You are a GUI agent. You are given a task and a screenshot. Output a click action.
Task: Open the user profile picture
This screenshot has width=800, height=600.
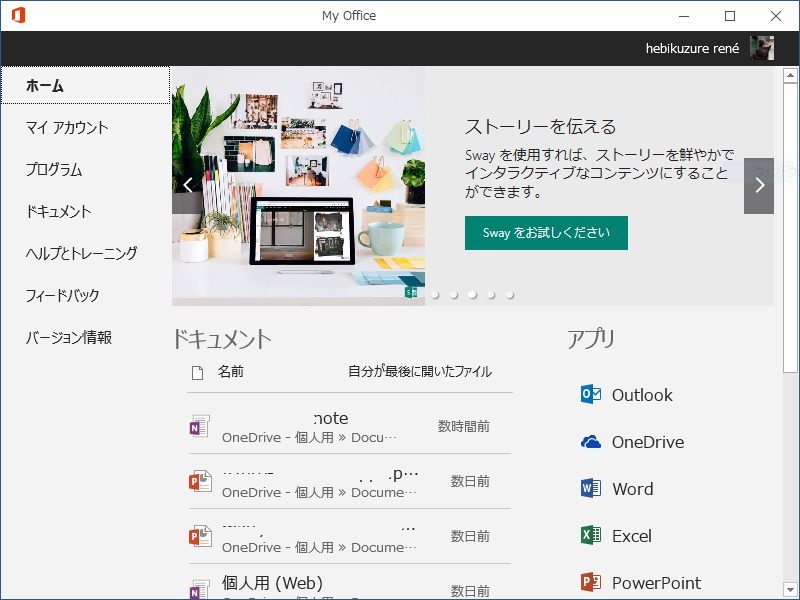pyautogui.click(x=762, y=48)
